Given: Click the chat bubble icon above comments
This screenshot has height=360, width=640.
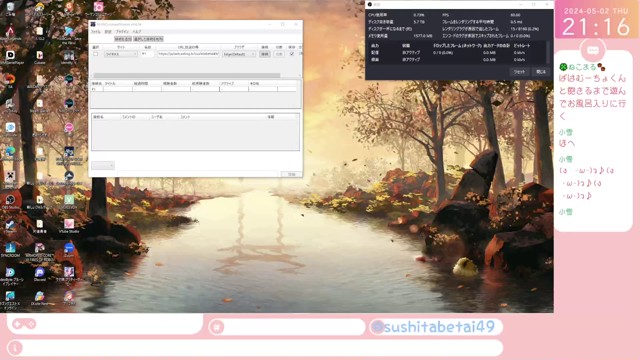Looking at the screenshot, I should click(x=593, y=50).
